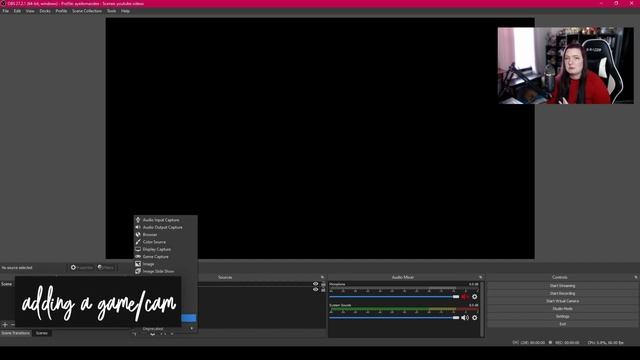
Task: Pick the brush icon for Color Source
Action: coord(138,242)
